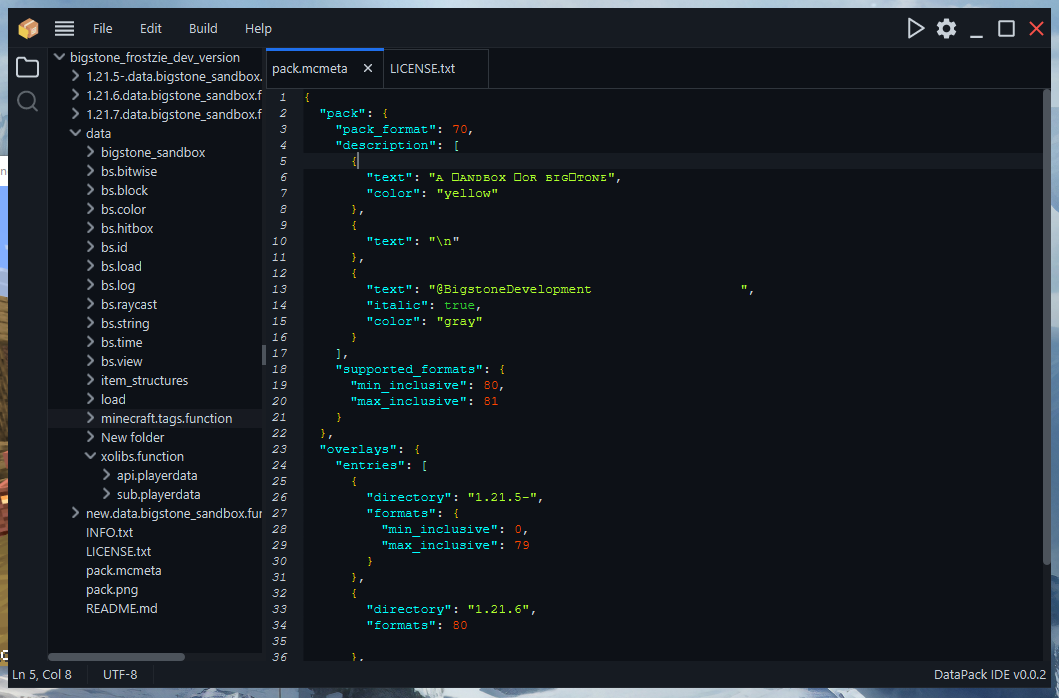Expand the bs.hitbox folder
1059x698 pixels.
coord(91,228)
